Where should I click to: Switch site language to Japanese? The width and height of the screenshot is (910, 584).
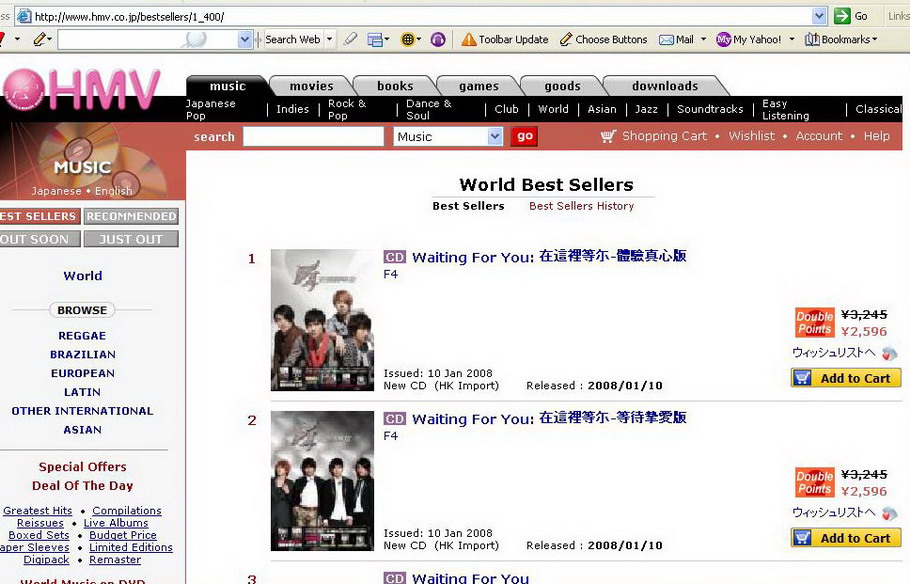click(x=56, y=191)
